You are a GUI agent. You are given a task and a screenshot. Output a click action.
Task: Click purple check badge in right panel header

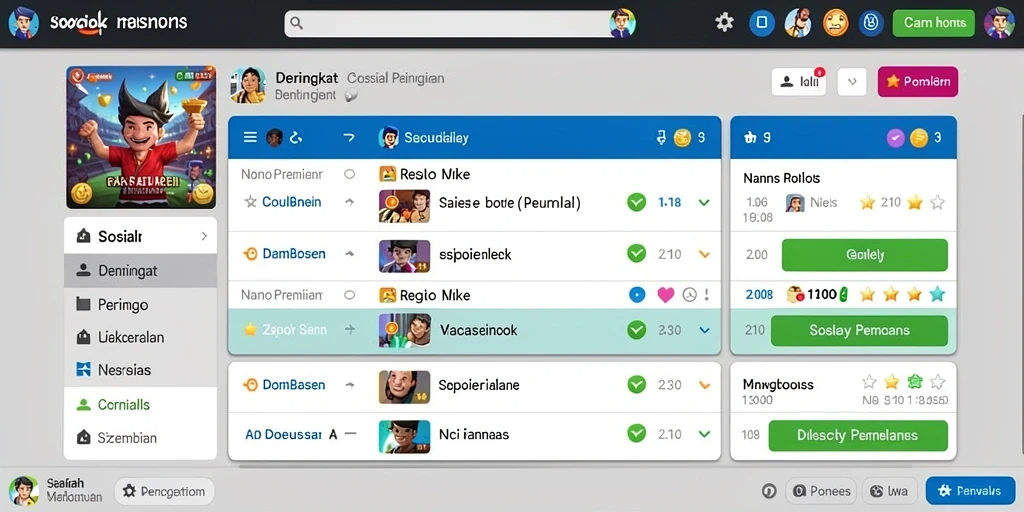point(895,137)
